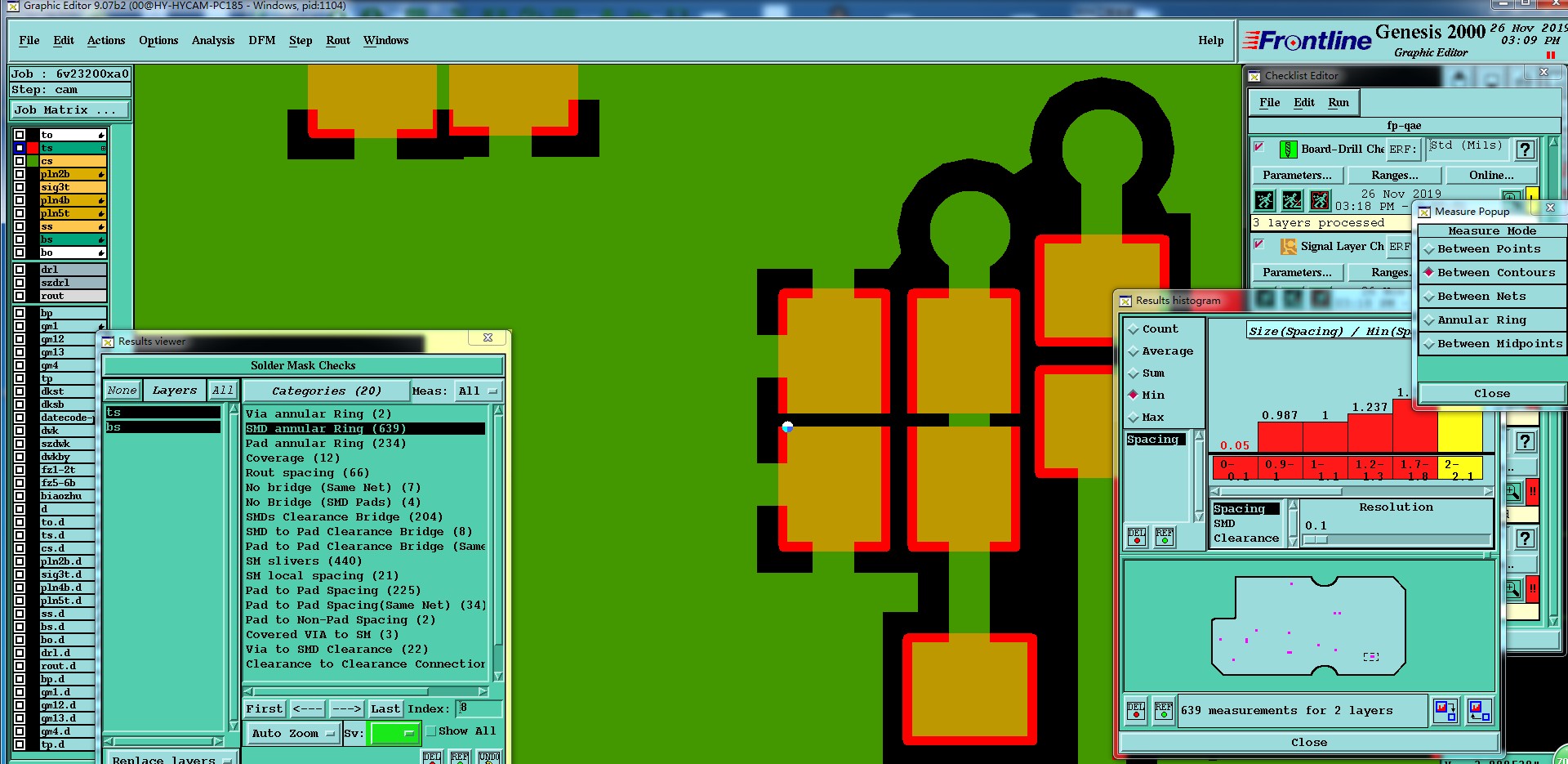
Task: Click Last button in Results viewer
Action: 385,709
